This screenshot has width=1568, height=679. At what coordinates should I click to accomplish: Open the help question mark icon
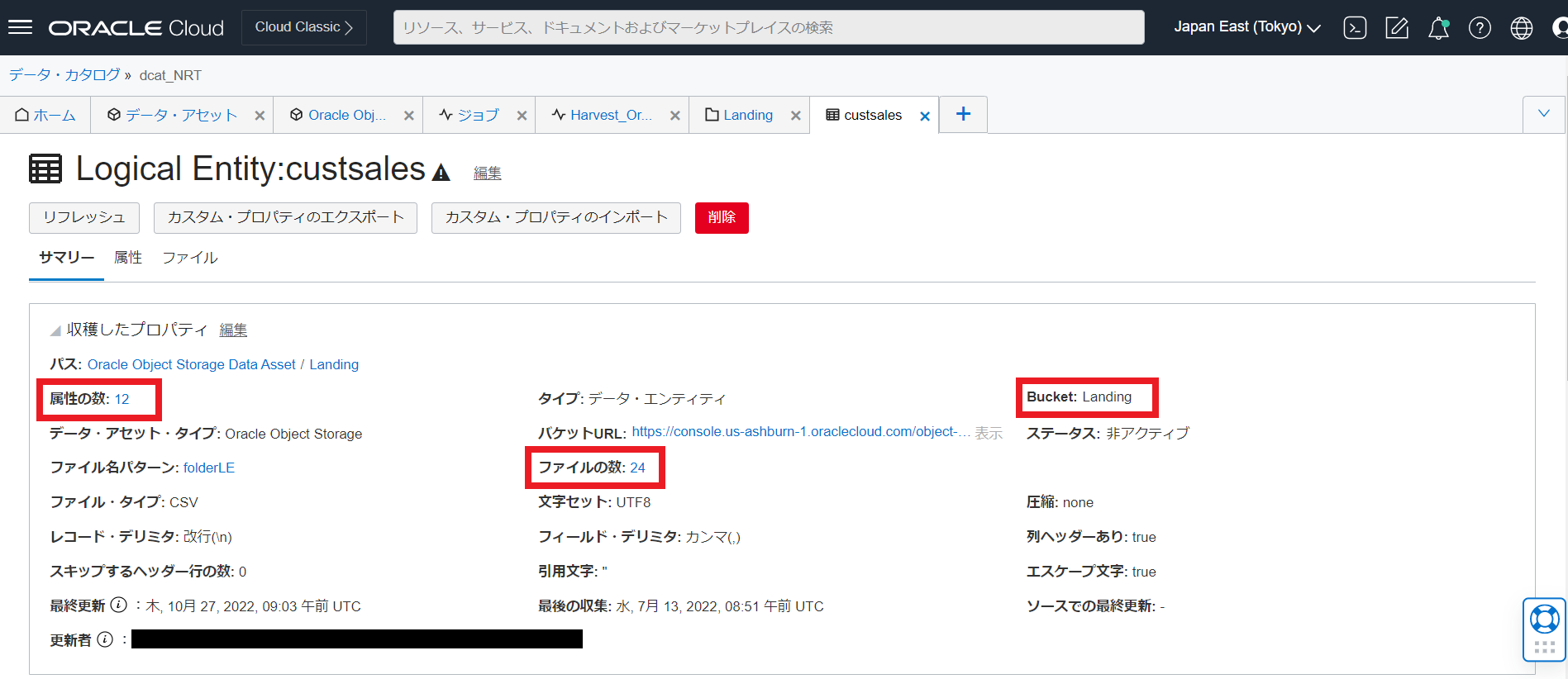tap(1480, 28)
